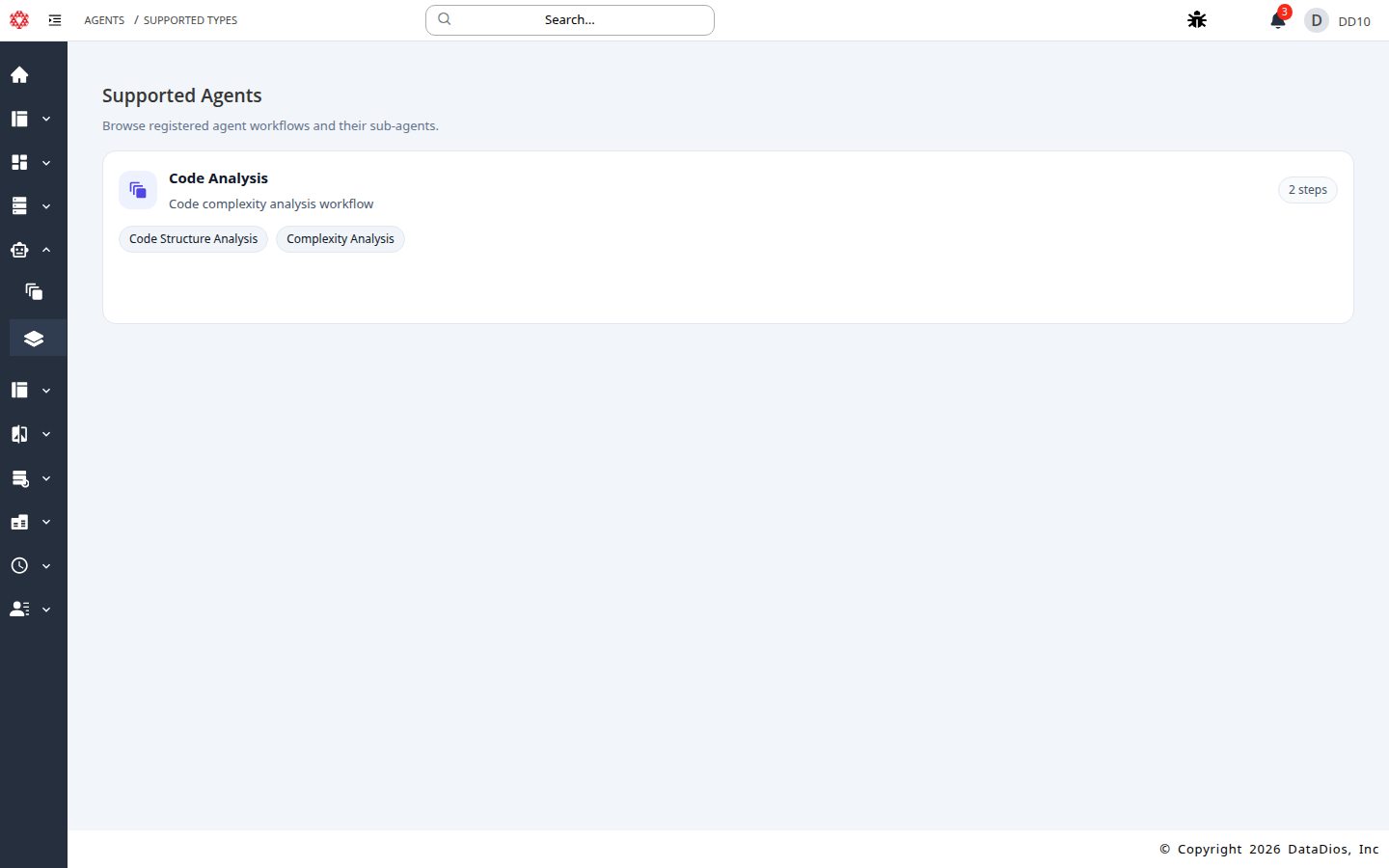Select the Home icon in the sidebar
This screenshot has width=1389, height=868.
(19, 74)
